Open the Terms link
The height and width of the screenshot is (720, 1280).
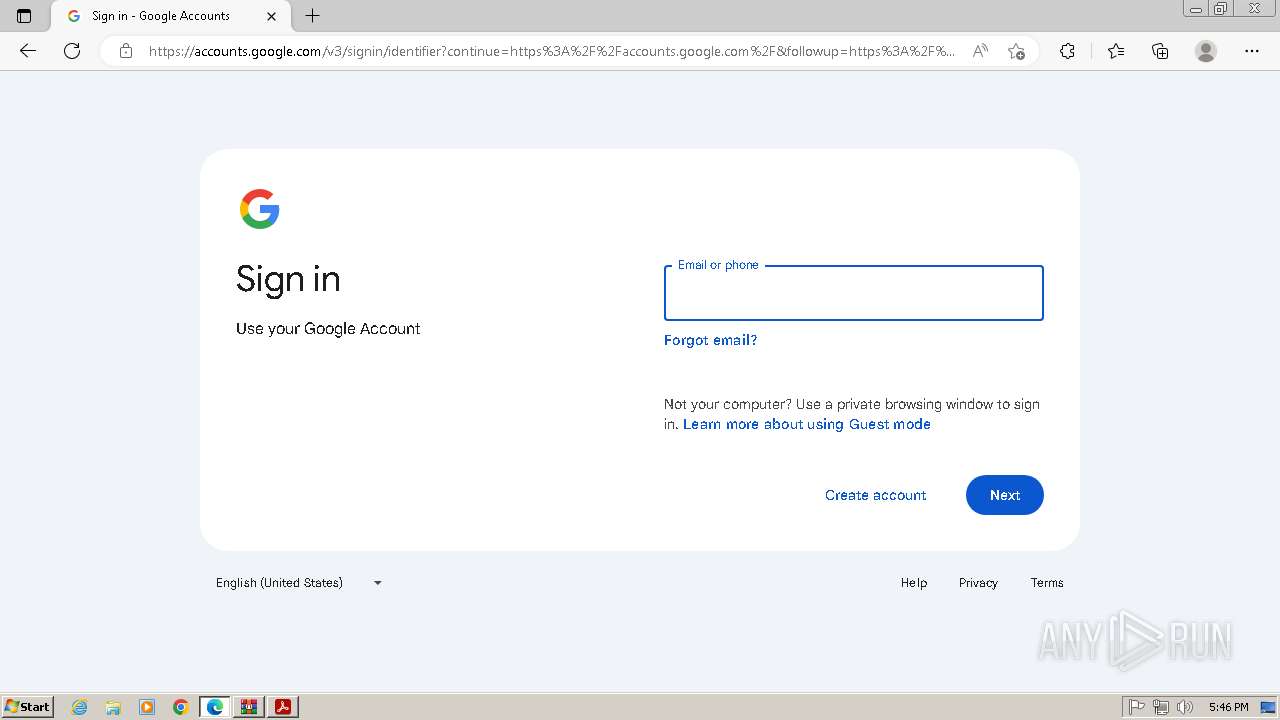pos(1047,583)
